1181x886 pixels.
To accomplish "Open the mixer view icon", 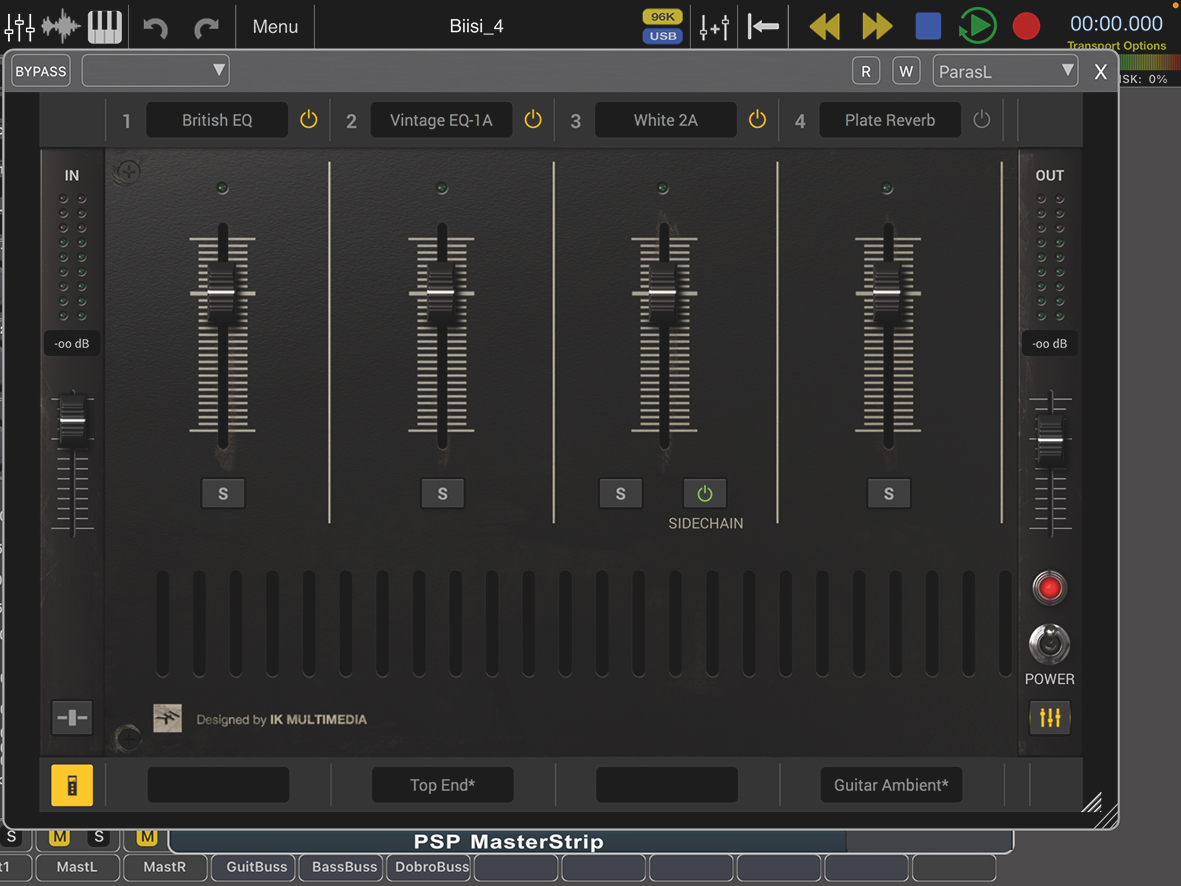I will [20, 26].
